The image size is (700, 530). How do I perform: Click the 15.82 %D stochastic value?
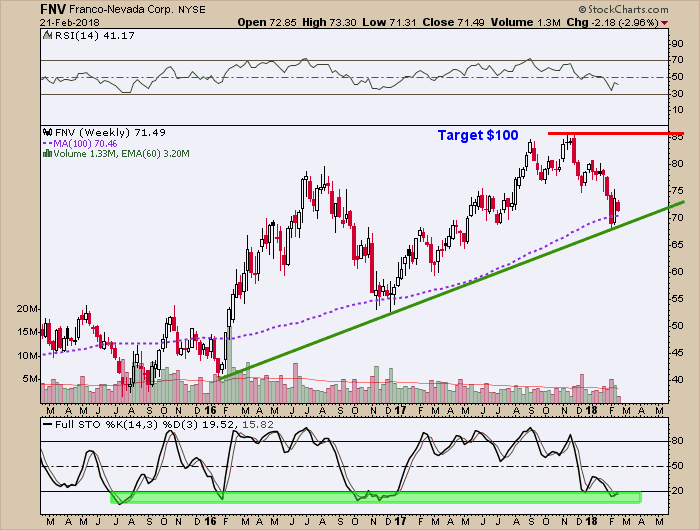click(x=258, y=425)
